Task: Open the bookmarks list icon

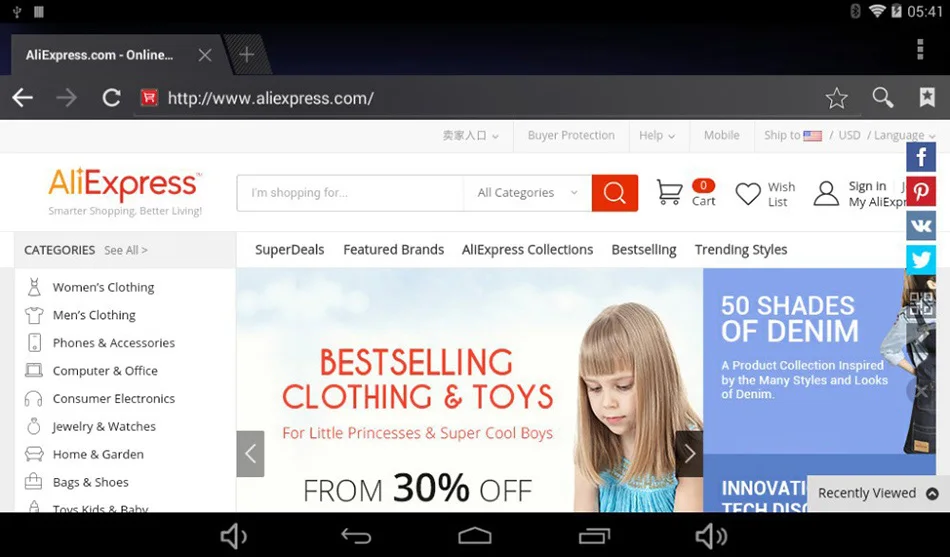Action: click(927, 97)
